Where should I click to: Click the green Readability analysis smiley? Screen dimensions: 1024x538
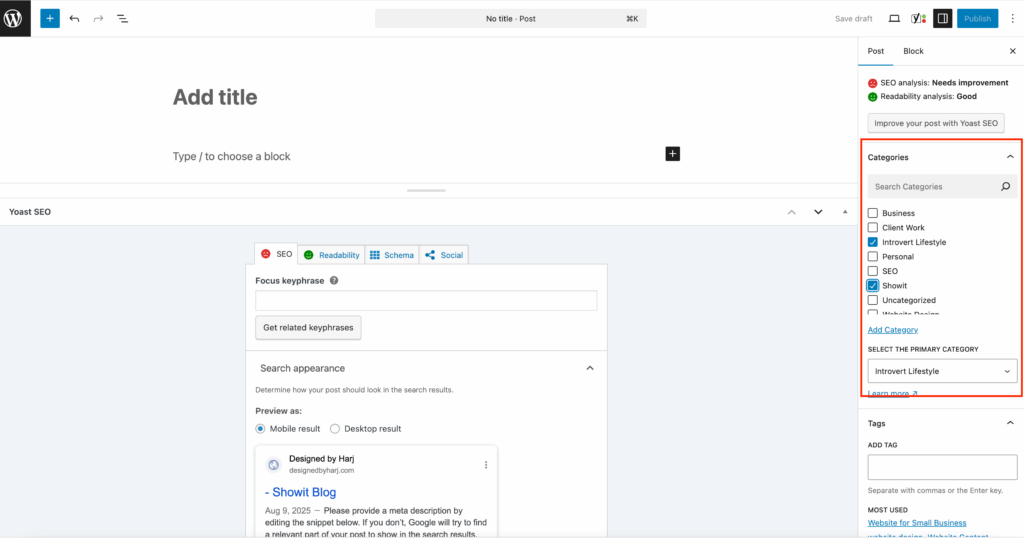(872, 97)
